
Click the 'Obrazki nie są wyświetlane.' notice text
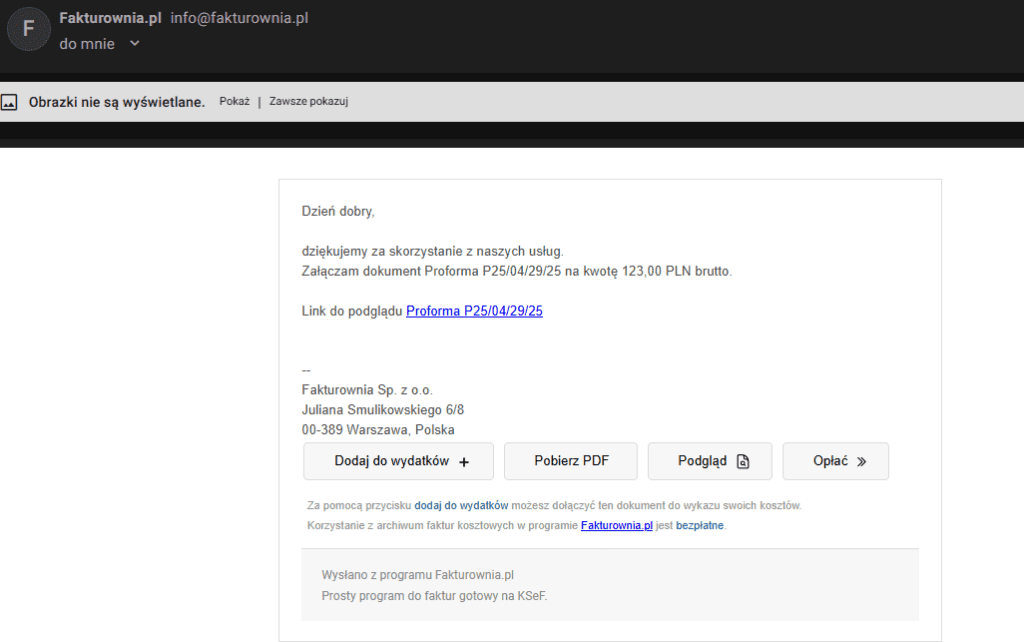pos(116,102)
